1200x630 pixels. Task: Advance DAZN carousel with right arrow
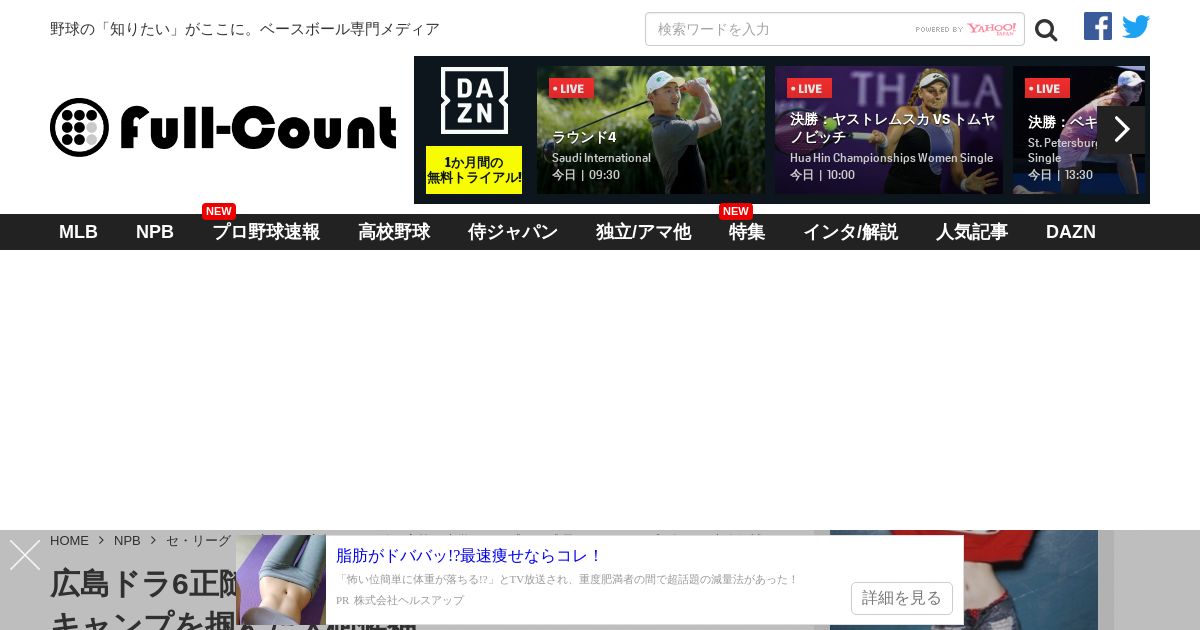[1121, 130]
